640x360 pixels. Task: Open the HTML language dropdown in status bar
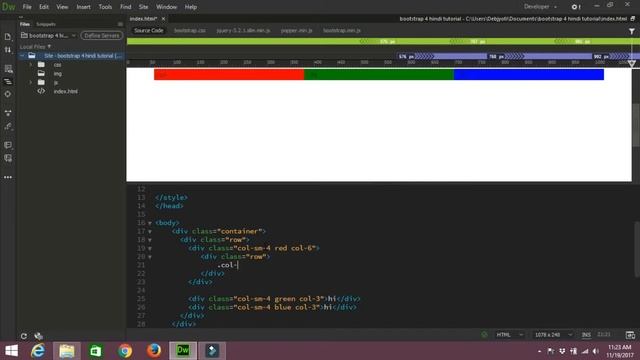[509, 335]
